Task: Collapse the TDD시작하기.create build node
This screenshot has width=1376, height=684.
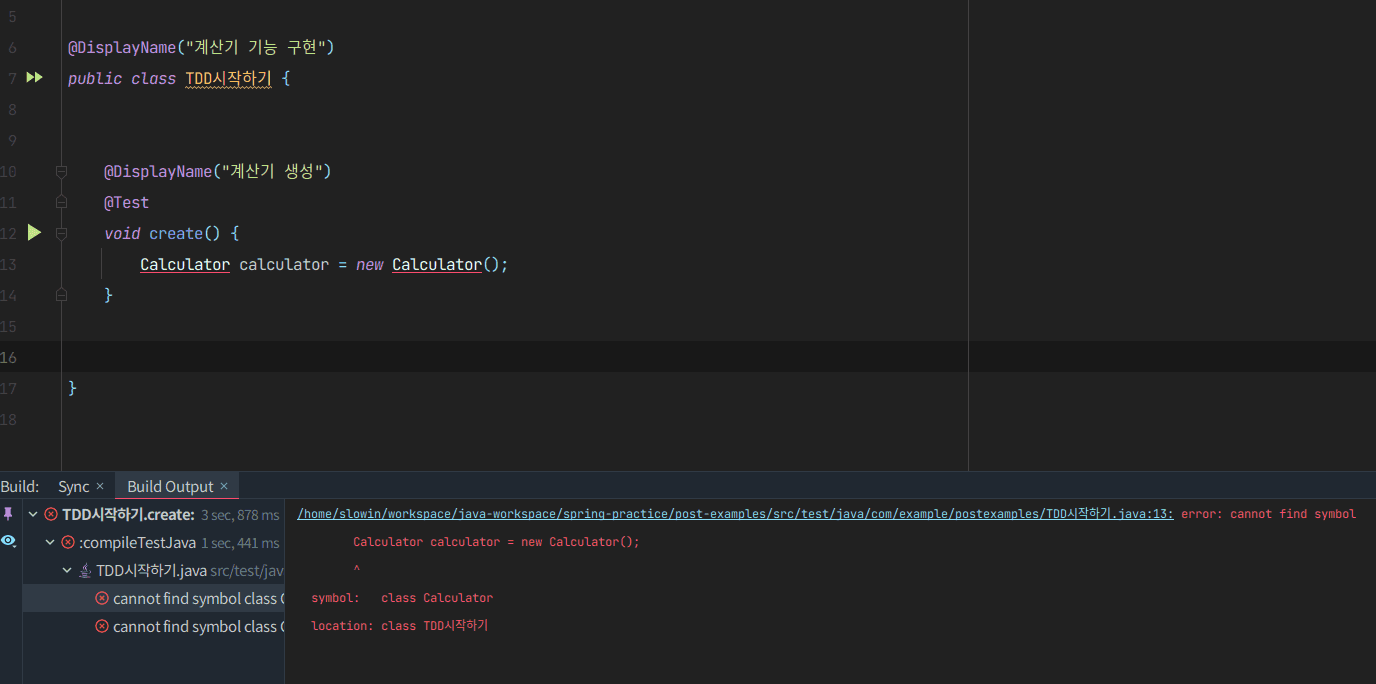Action: pos(33,515)
